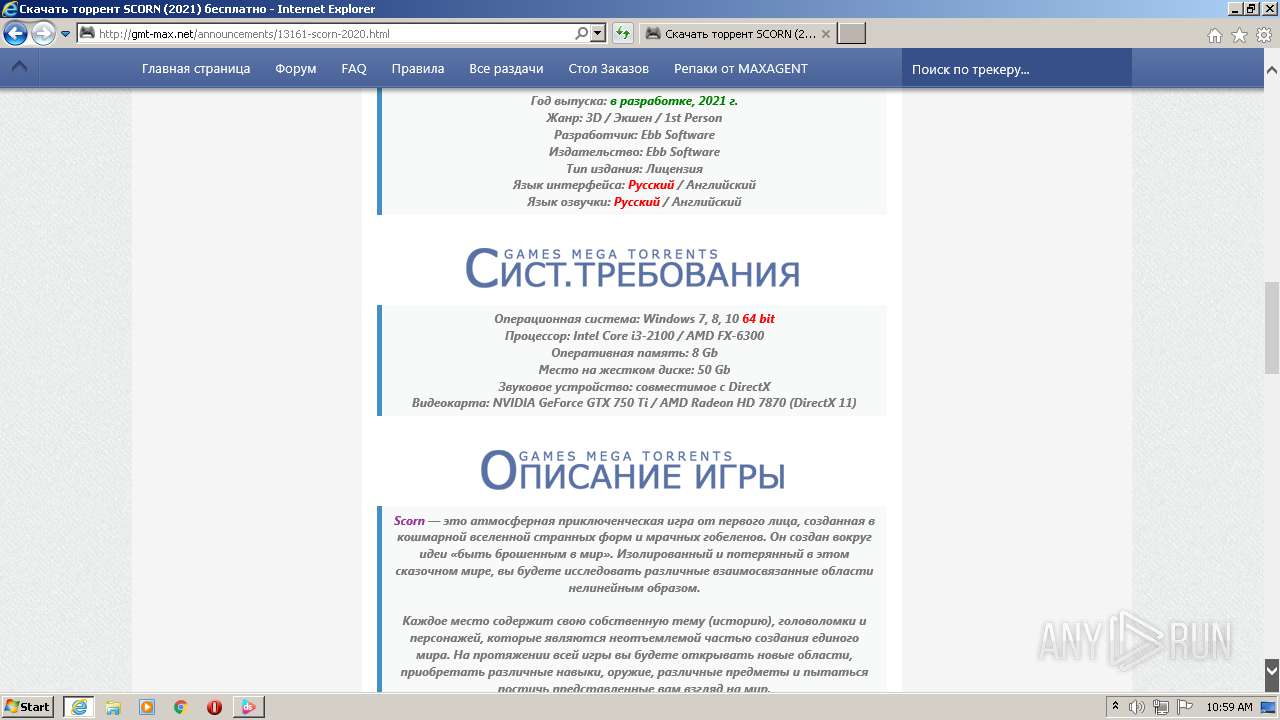Open Главная страница menu item
Screen dimensions: 1280x720
coord(196,69)
